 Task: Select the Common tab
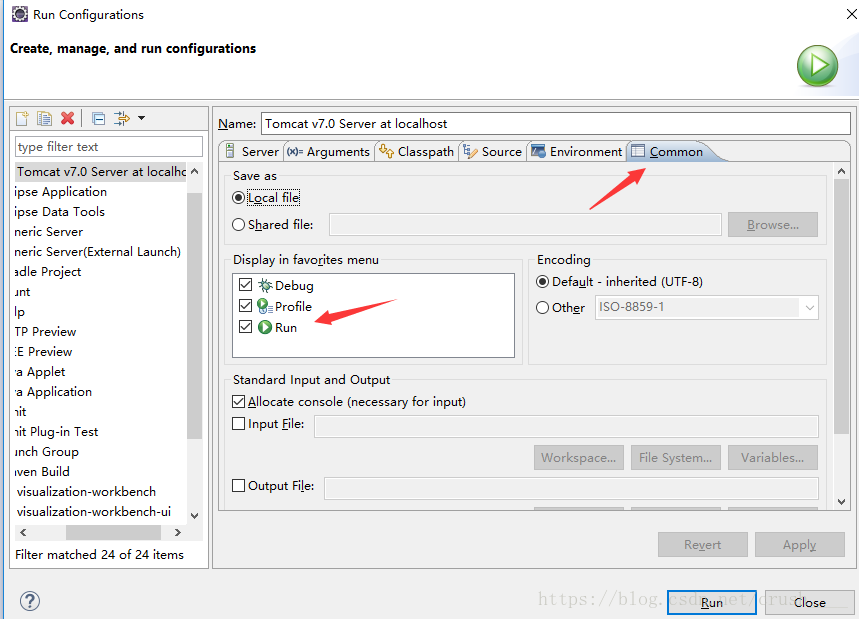(667, 152)
